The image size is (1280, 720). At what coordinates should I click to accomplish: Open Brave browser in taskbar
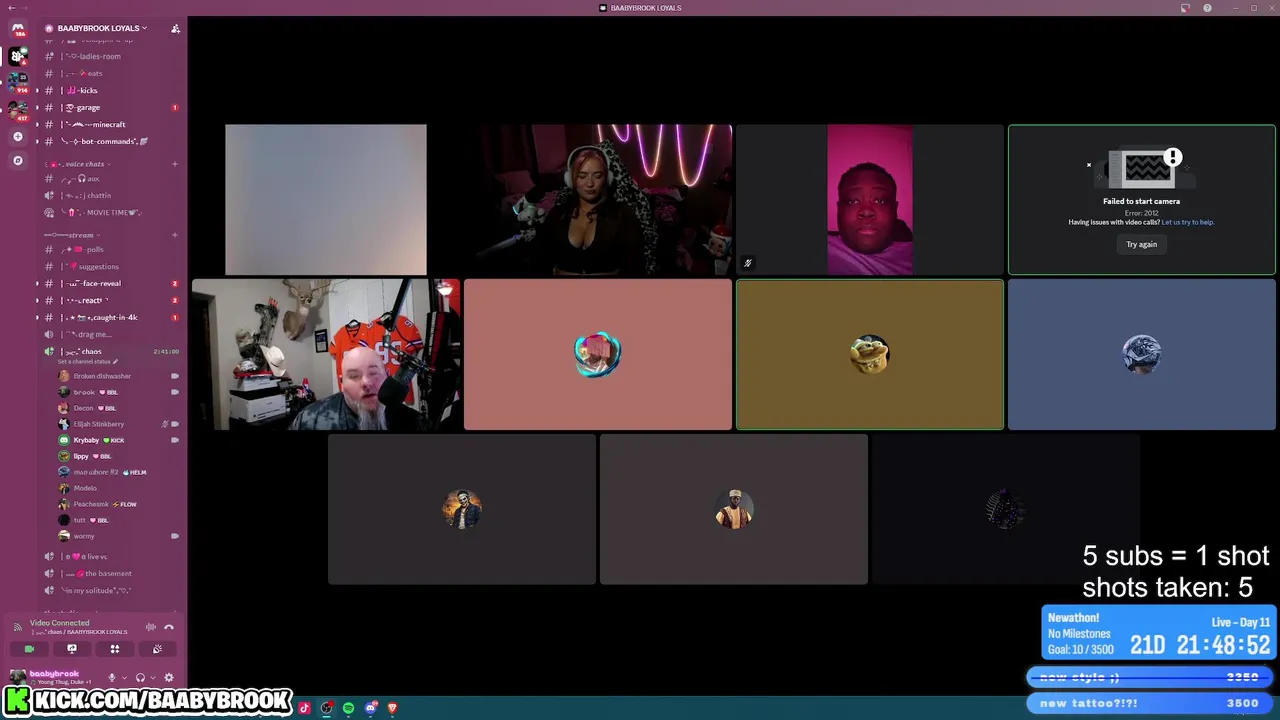[392, 708]
